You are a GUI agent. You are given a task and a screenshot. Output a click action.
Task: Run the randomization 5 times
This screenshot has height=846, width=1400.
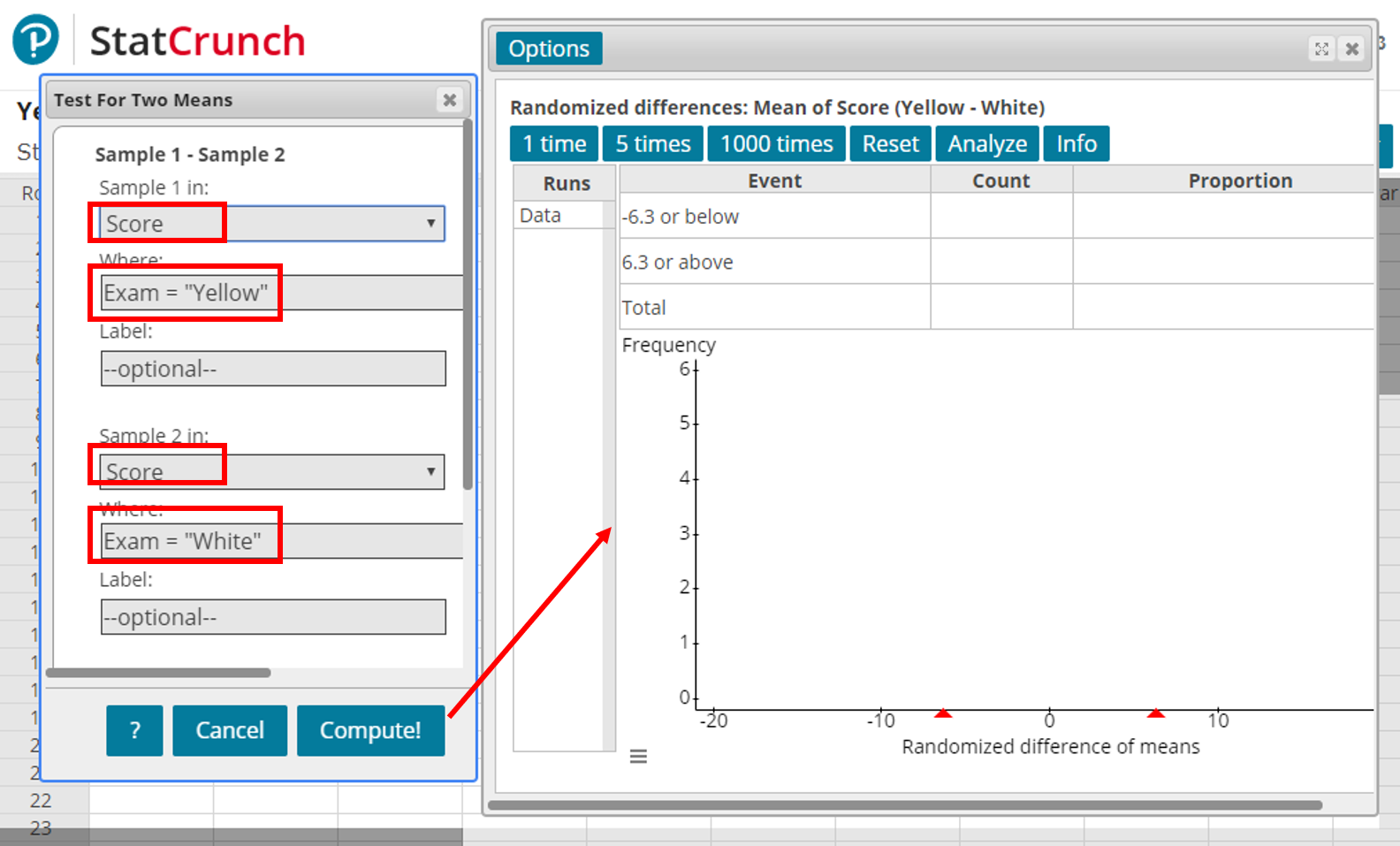[653, 144]
